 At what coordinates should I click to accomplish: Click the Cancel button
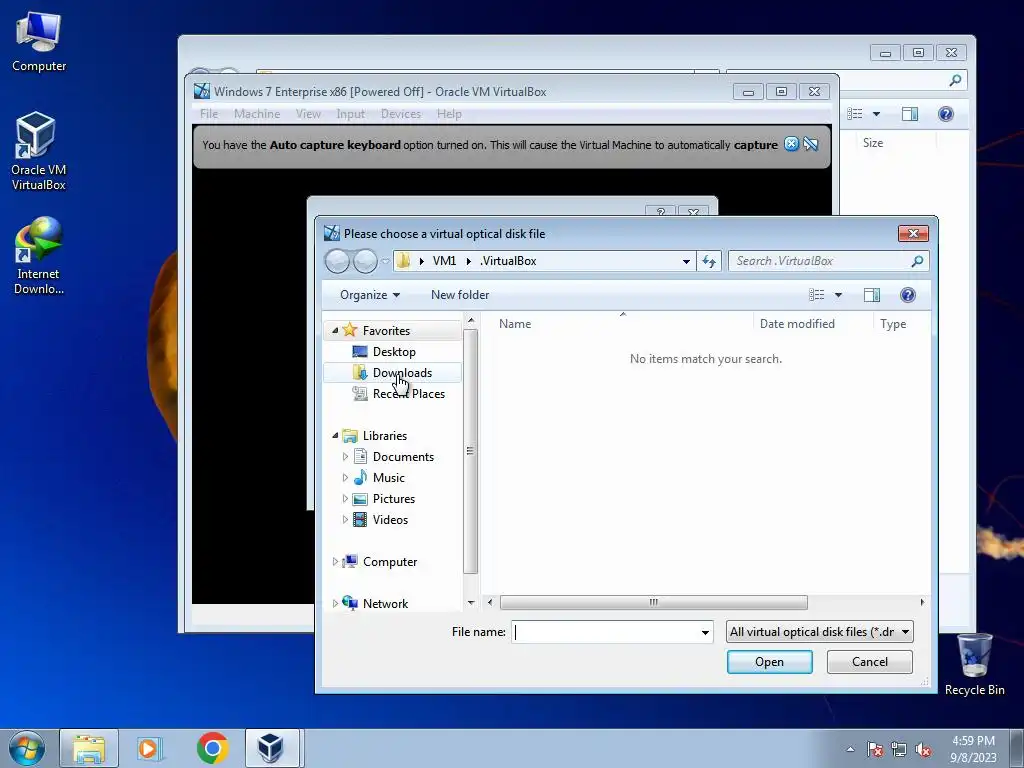click(870, 662)
